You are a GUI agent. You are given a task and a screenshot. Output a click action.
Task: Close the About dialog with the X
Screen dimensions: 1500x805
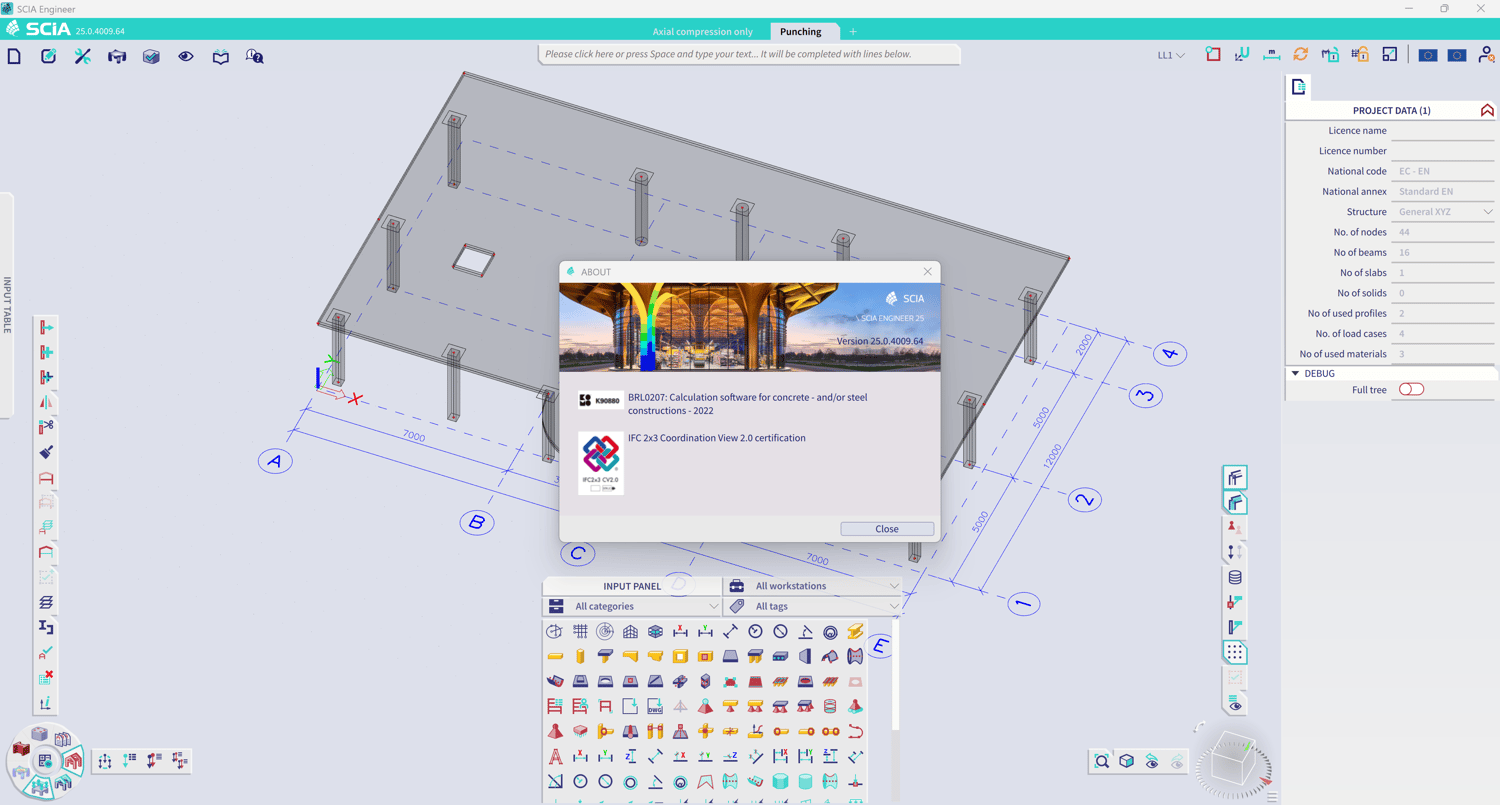pos(927,271)
